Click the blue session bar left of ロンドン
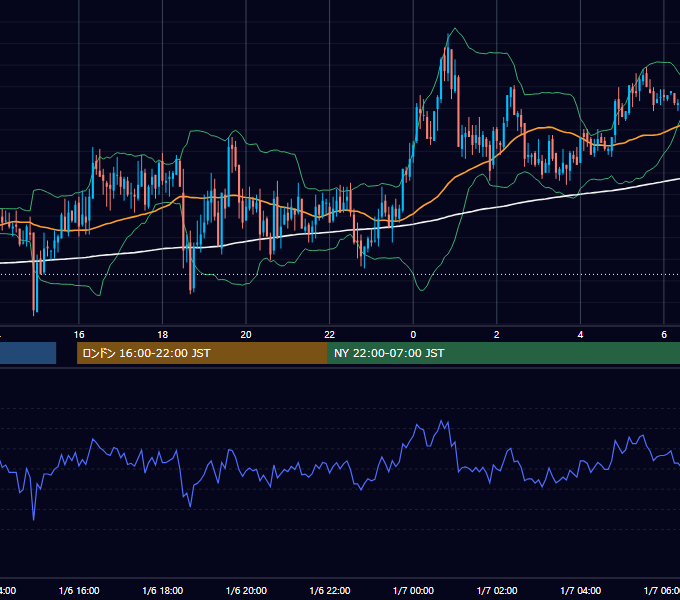This screenshot has width=680, height=600. pos(28,353)
